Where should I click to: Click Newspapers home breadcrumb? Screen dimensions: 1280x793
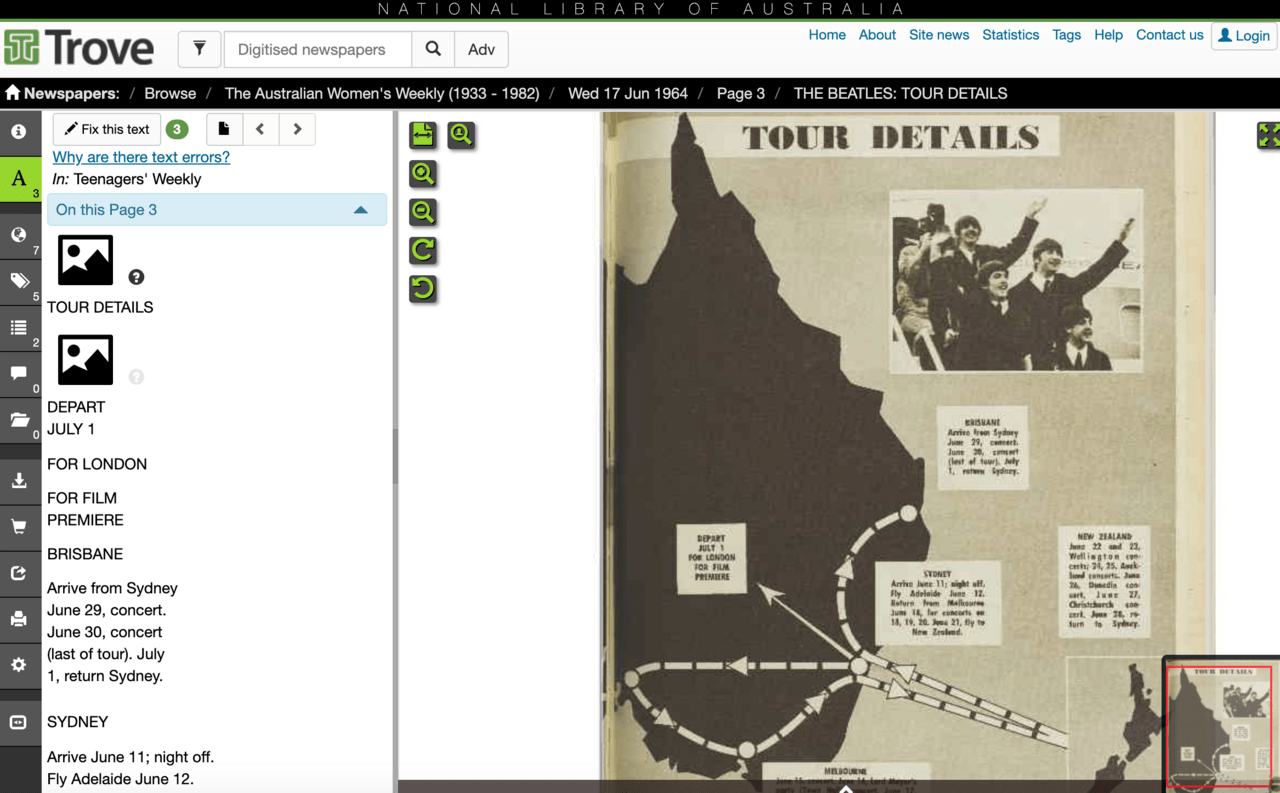tap(62, 93)
